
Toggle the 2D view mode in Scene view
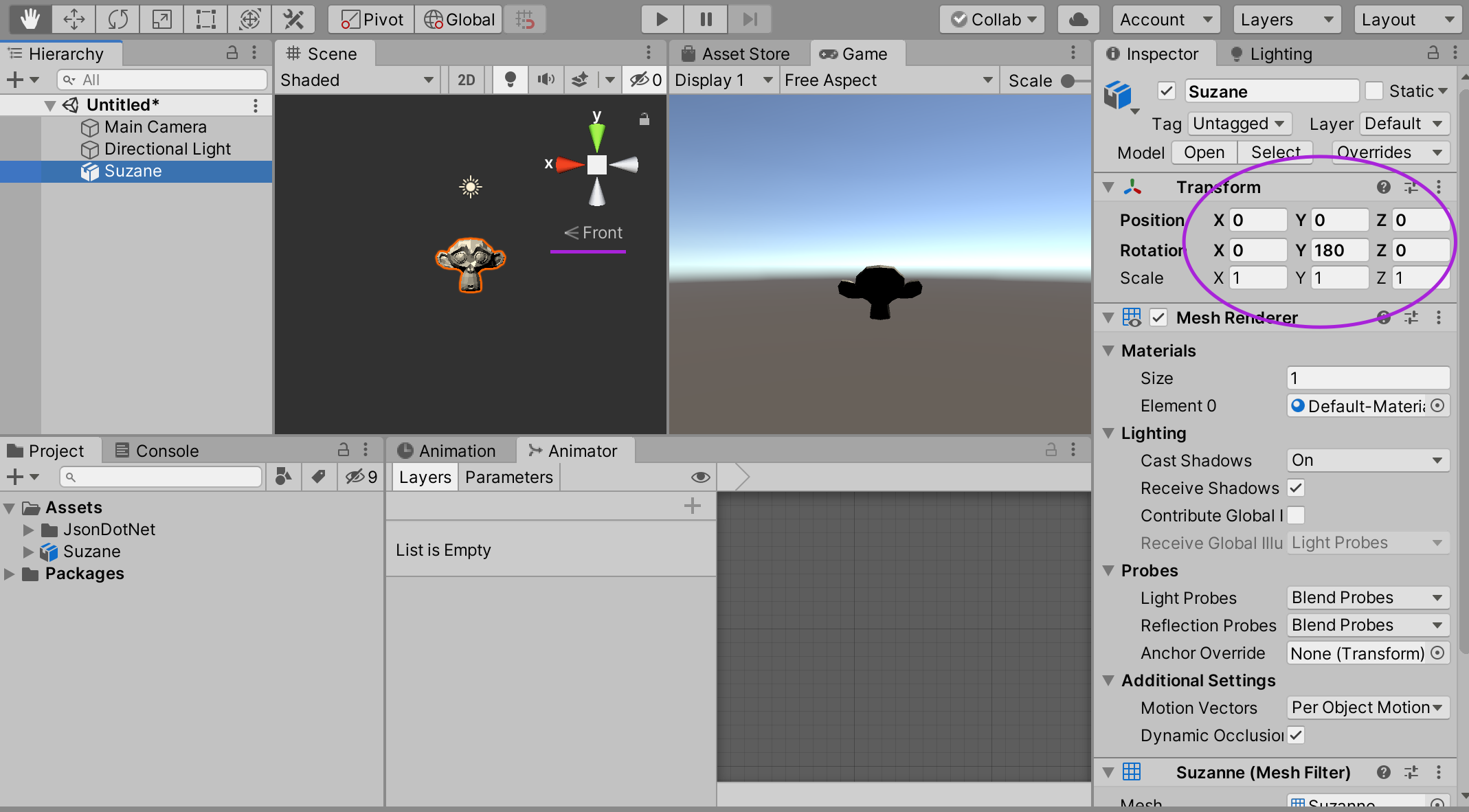click(466, 80)
